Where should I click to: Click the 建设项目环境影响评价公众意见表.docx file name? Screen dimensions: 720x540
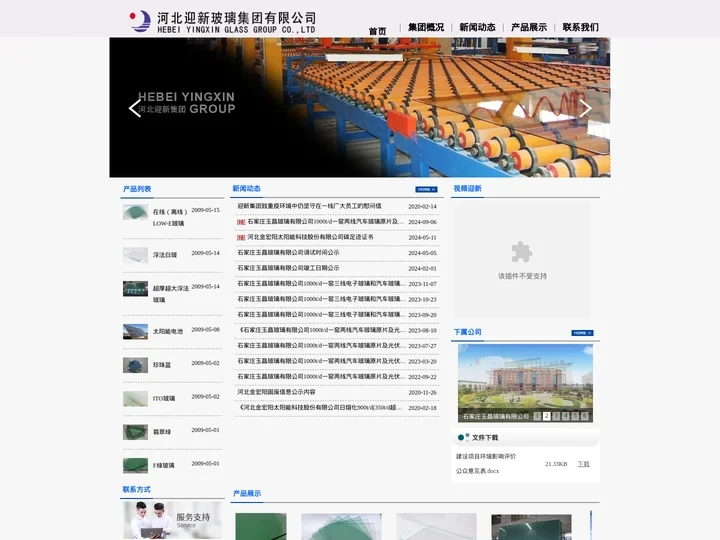tap(486, 463)
